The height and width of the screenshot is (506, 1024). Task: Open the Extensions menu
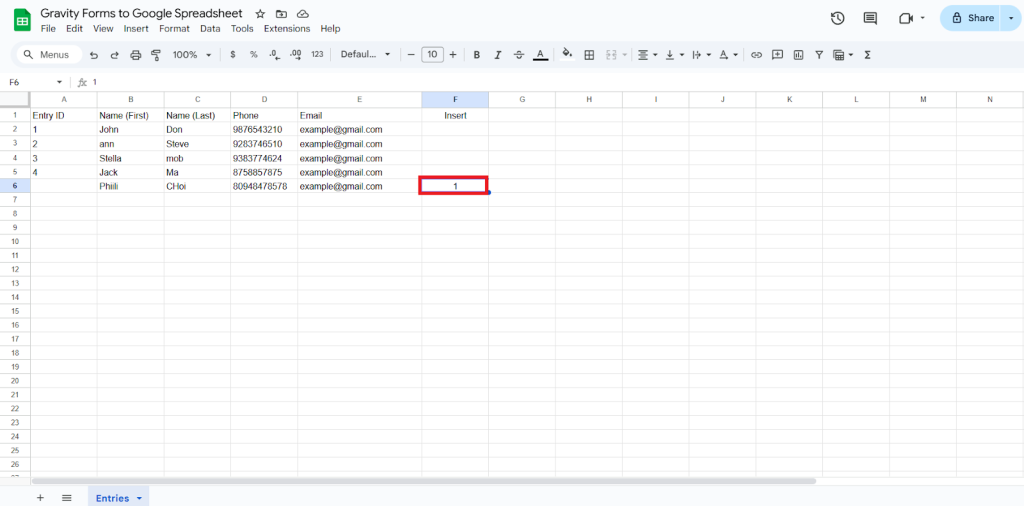coord(287,29)
